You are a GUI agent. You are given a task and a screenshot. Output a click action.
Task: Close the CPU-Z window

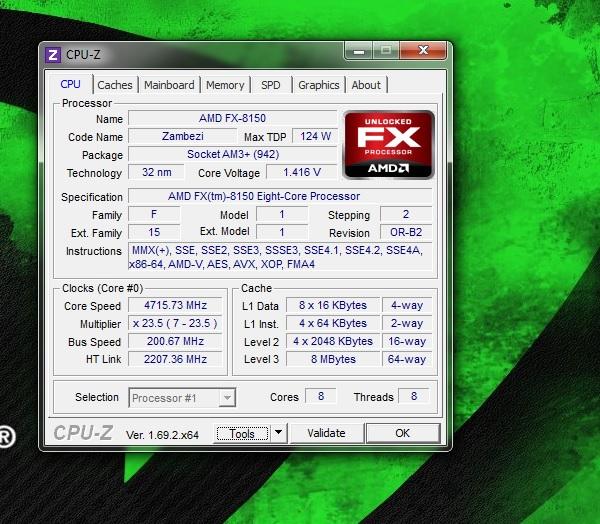423,50
